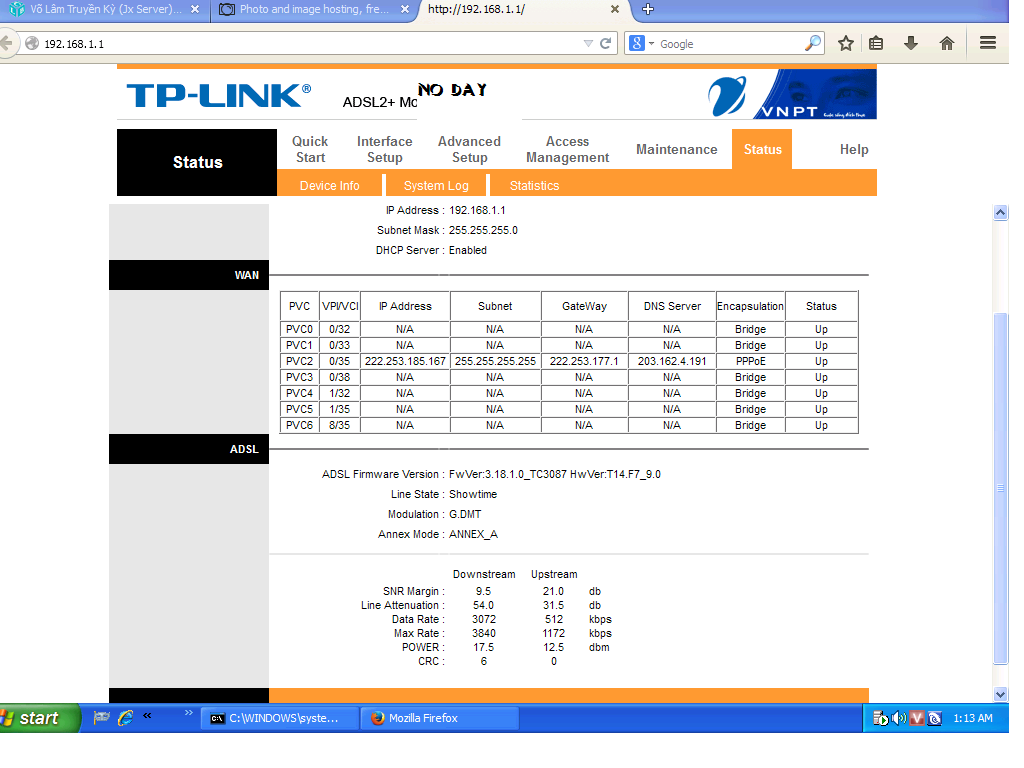Bookmark this page with the star icon
This screenshot has width=1024, height=768.
click(846, 44)
